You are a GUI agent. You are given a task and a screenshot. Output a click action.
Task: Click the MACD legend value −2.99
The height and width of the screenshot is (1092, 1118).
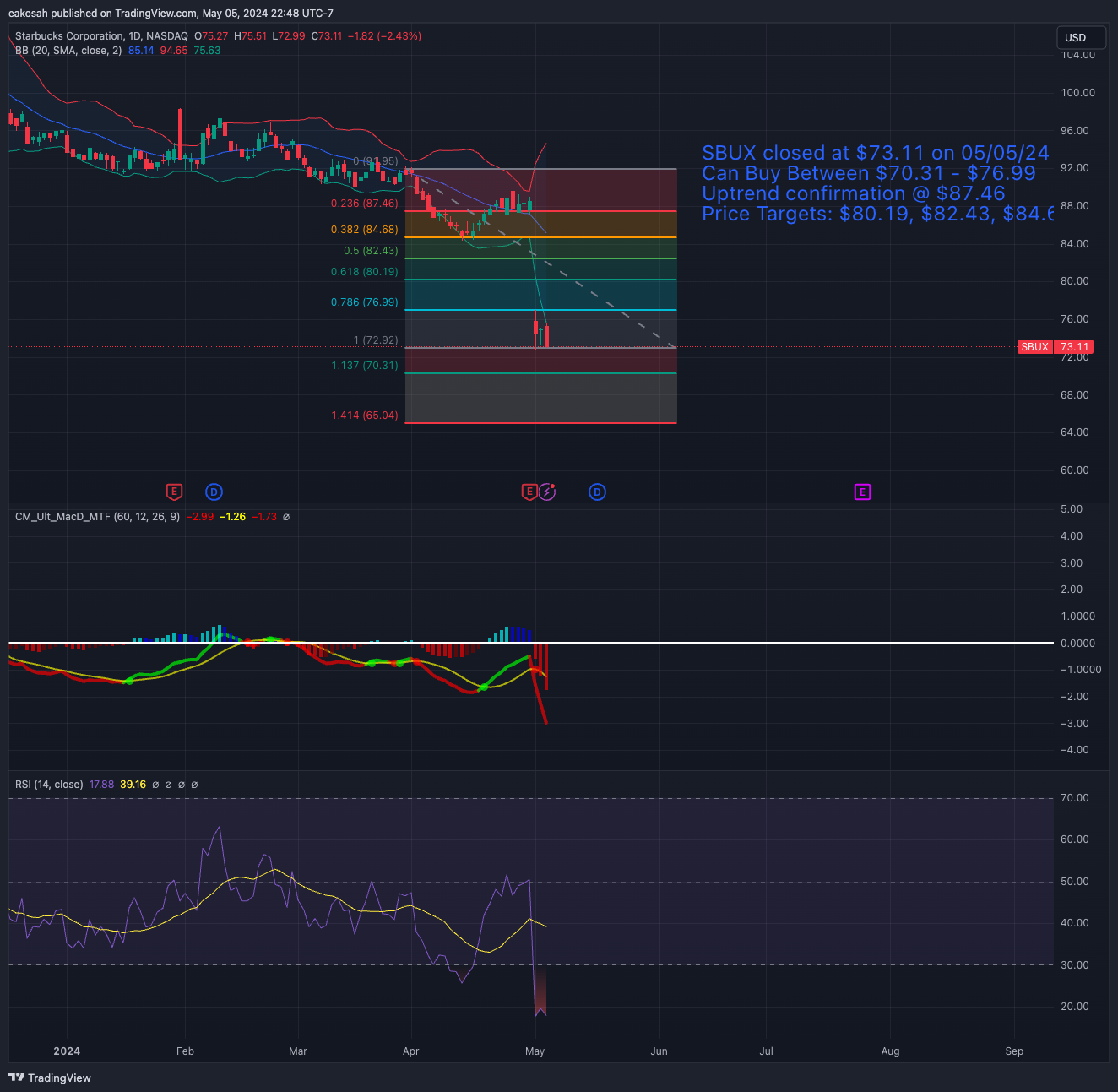coord(199,517)
